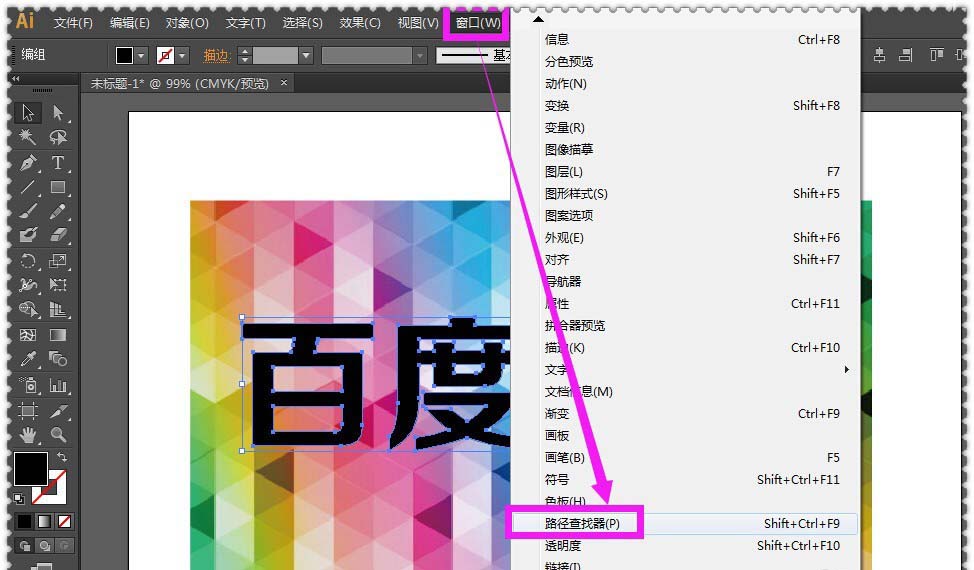Select the Type tool

click(58, 163)
